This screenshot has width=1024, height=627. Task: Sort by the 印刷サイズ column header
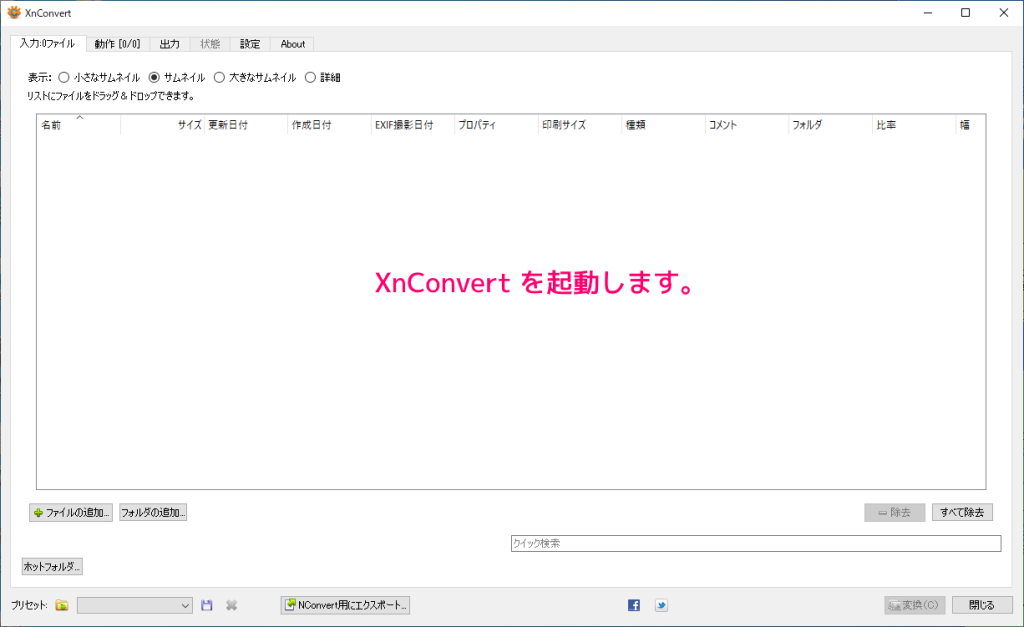(580, 125)
